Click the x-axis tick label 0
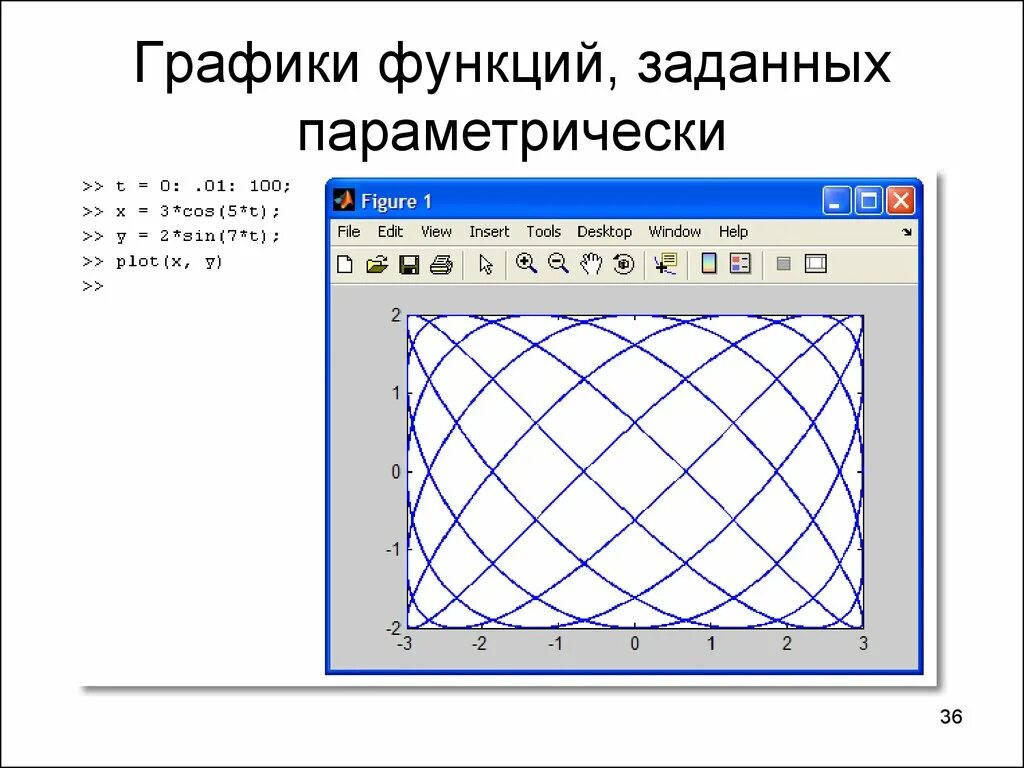Screen dimensions: 1024x768 coord(635,644)
